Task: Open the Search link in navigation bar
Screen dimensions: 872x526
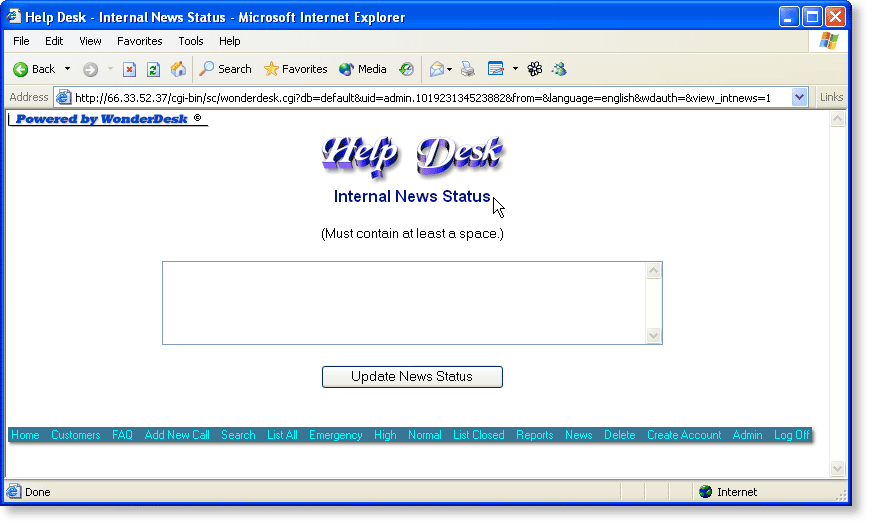Action: pyautogui.click(x=238, y=435)
